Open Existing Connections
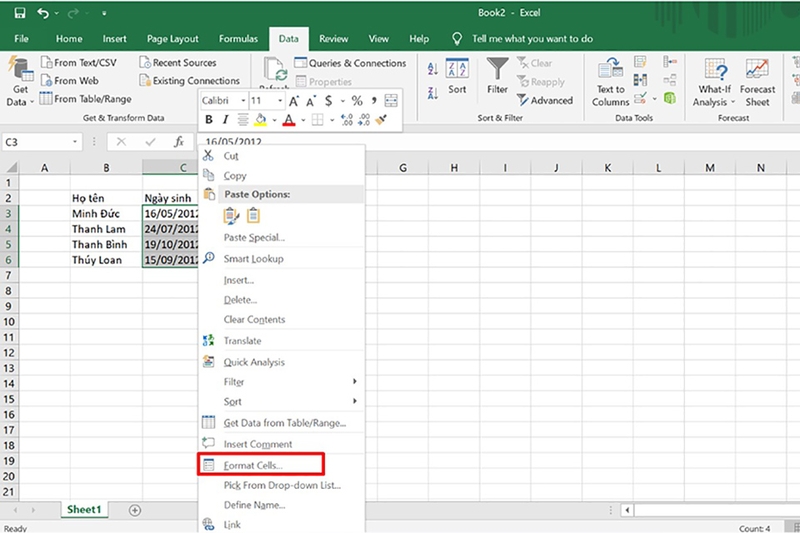Viewport: 800px width, 533px height. [190, 81]
